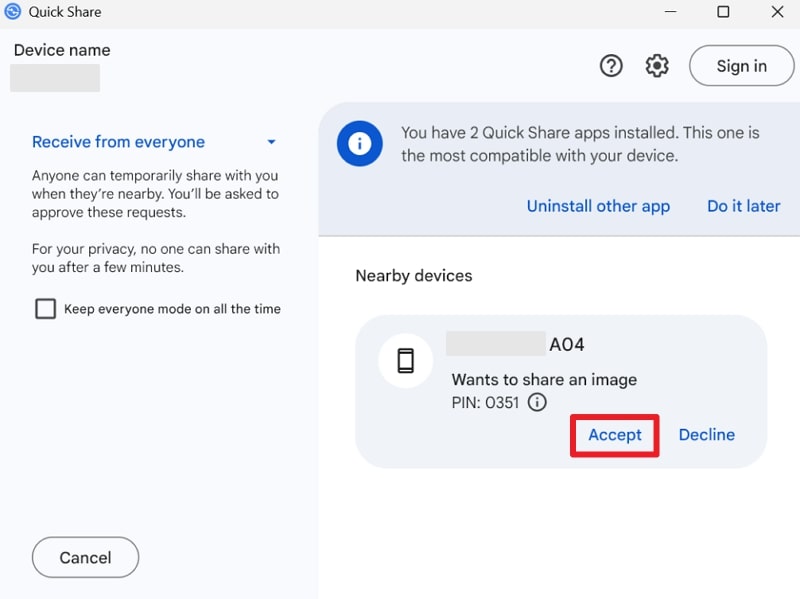800x599 pixels.
Task: Click the Nearby devices heading
Action: 414,276
